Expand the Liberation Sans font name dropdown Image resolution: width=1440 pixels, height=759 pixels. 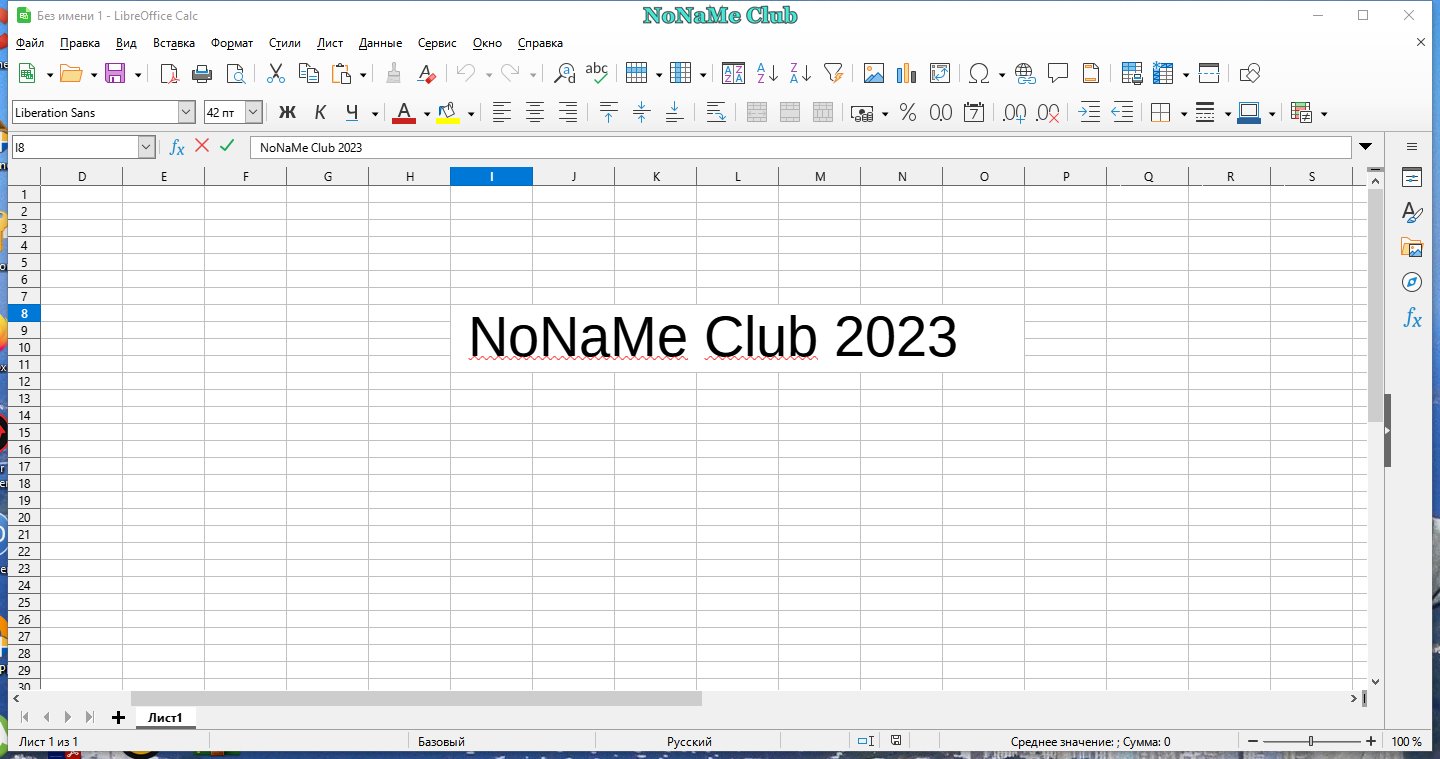click(186, 113)
